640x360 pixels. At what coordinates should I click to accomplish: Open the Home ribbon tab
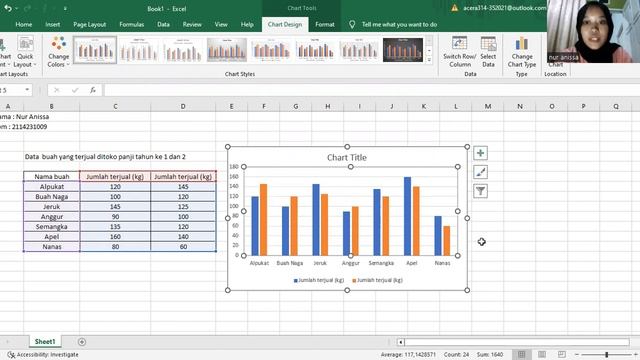[x=24, y=24]
